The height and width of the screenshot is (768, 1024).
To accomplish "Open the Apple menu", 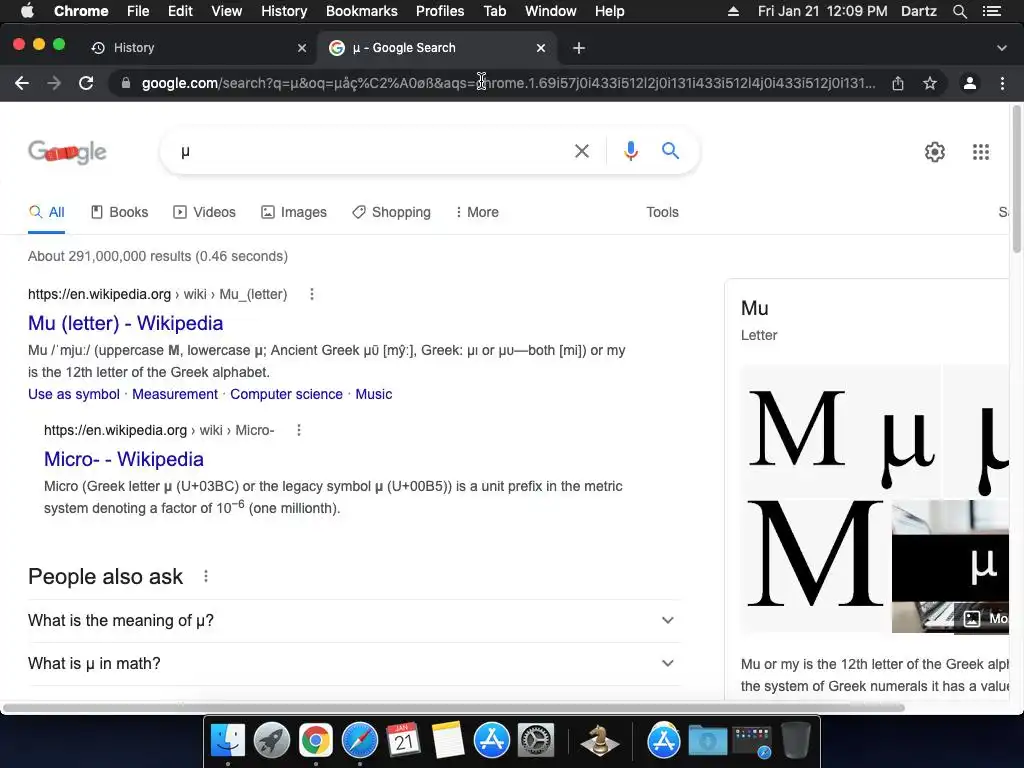I will click(27, 11).
